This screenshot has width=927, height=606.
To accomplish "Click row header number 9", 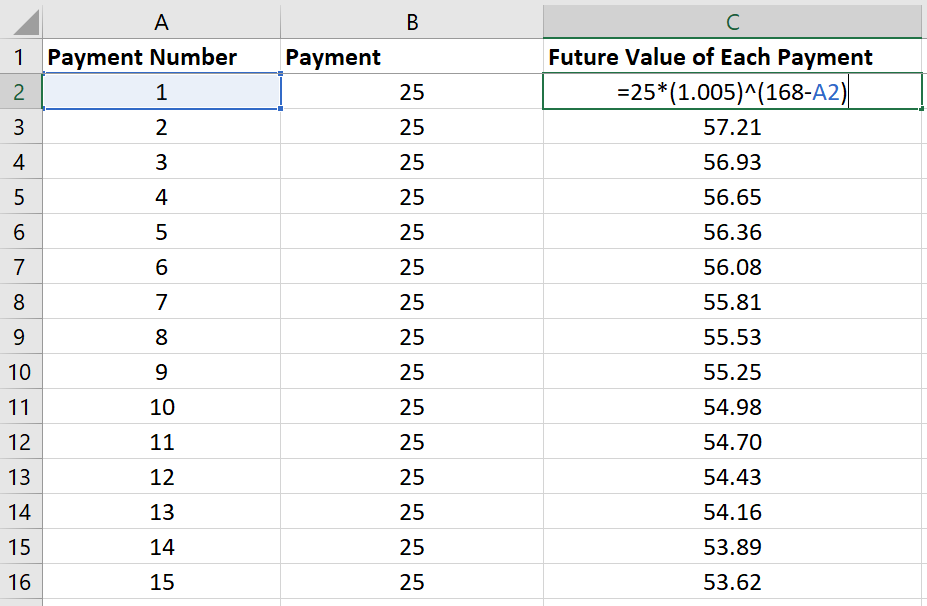I will tap(21, 338).
